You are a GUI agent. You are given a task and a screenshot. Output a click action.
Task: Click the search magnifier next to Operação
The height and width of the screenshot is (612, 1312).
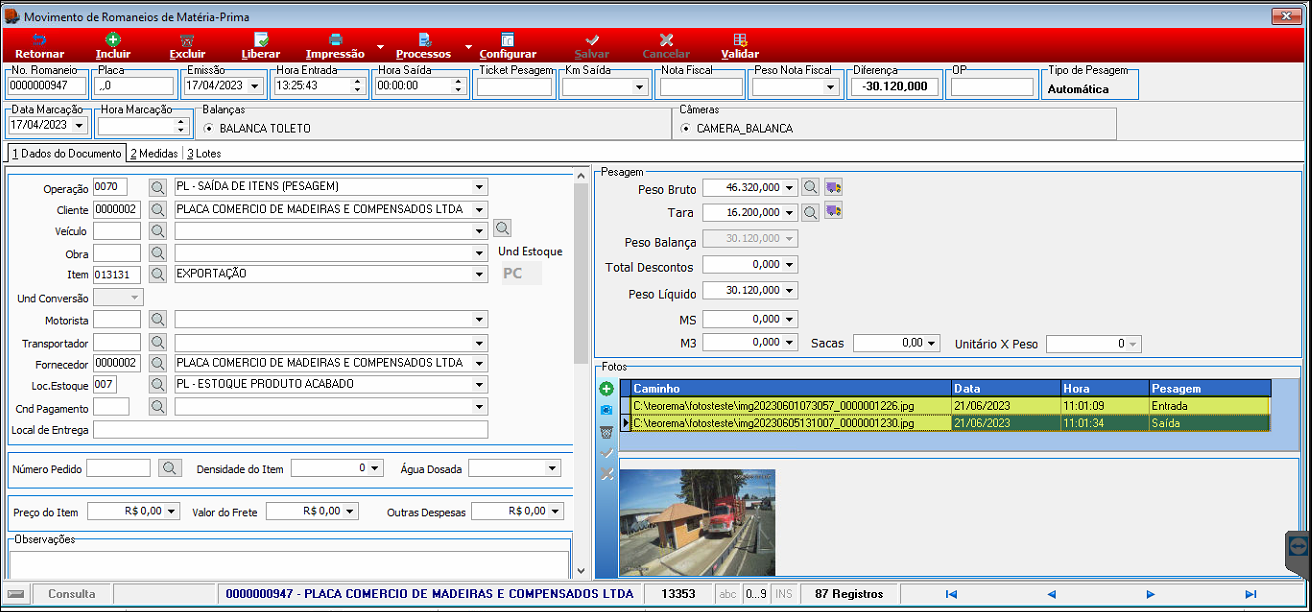[158, 187]
